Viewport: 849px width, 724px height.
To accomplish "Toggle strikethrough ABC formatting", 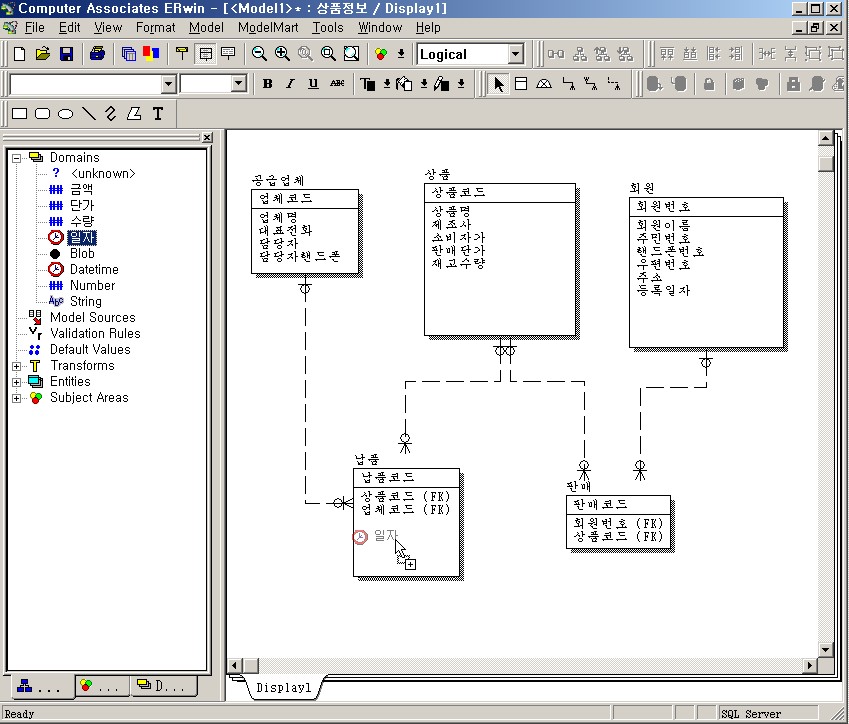I will tap(337, 84).
